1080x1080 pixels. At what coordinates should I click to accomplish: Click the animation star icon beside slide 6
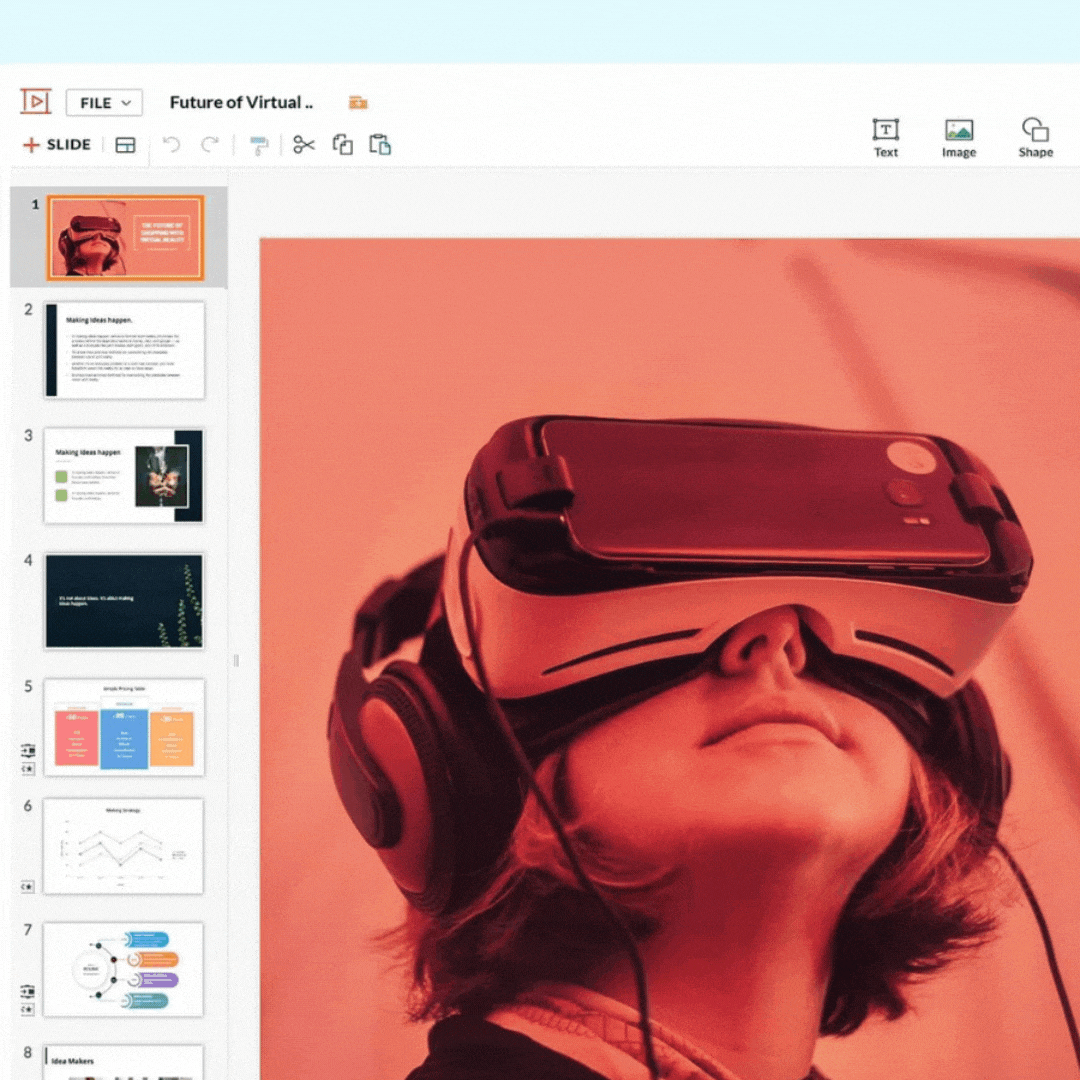[28, 886]
